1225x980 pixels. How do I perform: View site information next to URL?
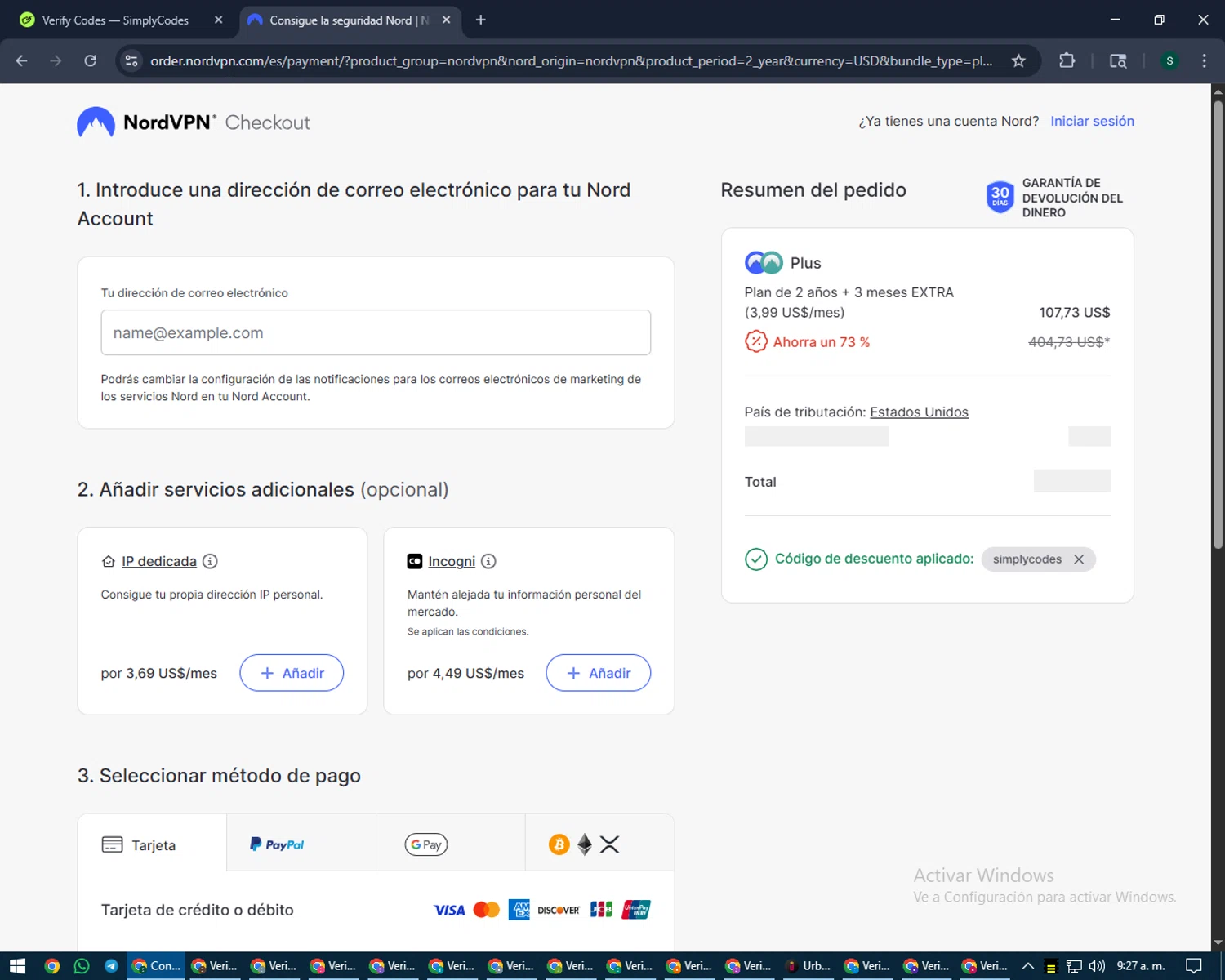pos(131,60)
